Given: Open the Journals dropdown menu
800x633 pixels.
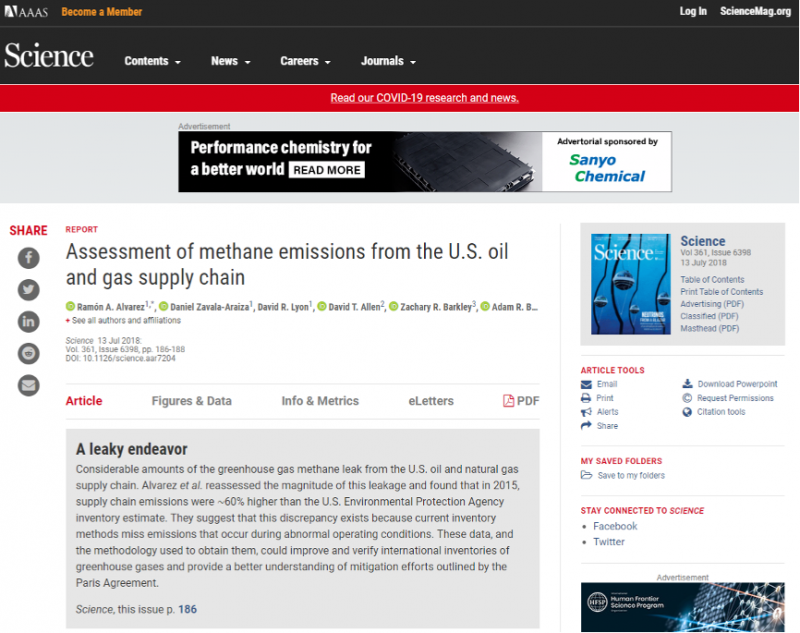Looking at the screenshot, I should [x=388, y=61].
